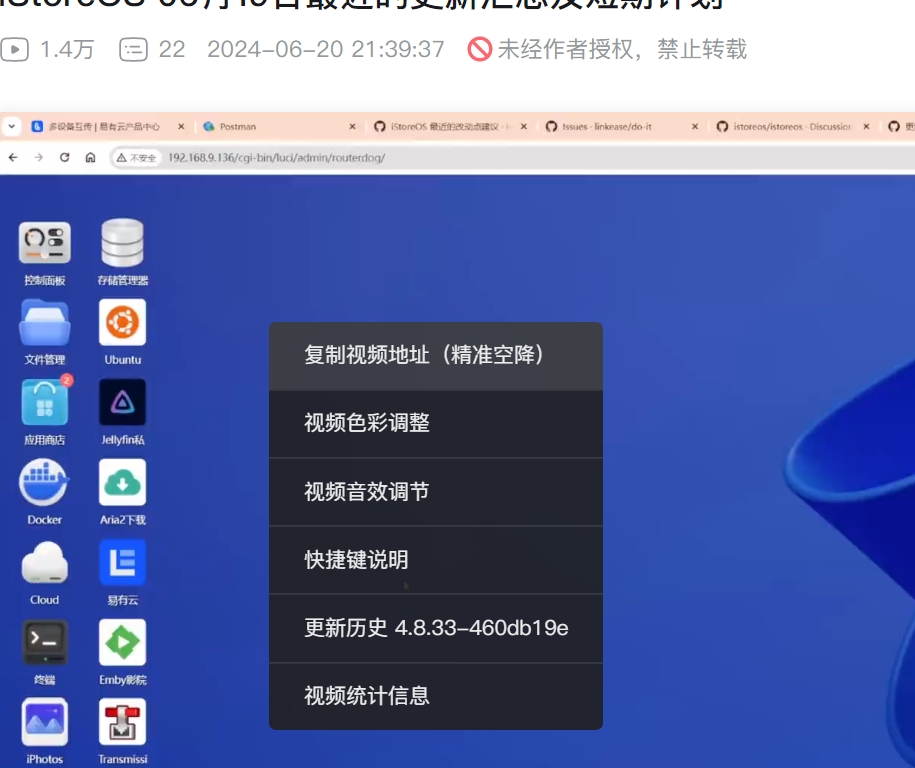The width and height of the screenshot is (915, 768).
Task: Reload the current page
Action: click(63, 157)
